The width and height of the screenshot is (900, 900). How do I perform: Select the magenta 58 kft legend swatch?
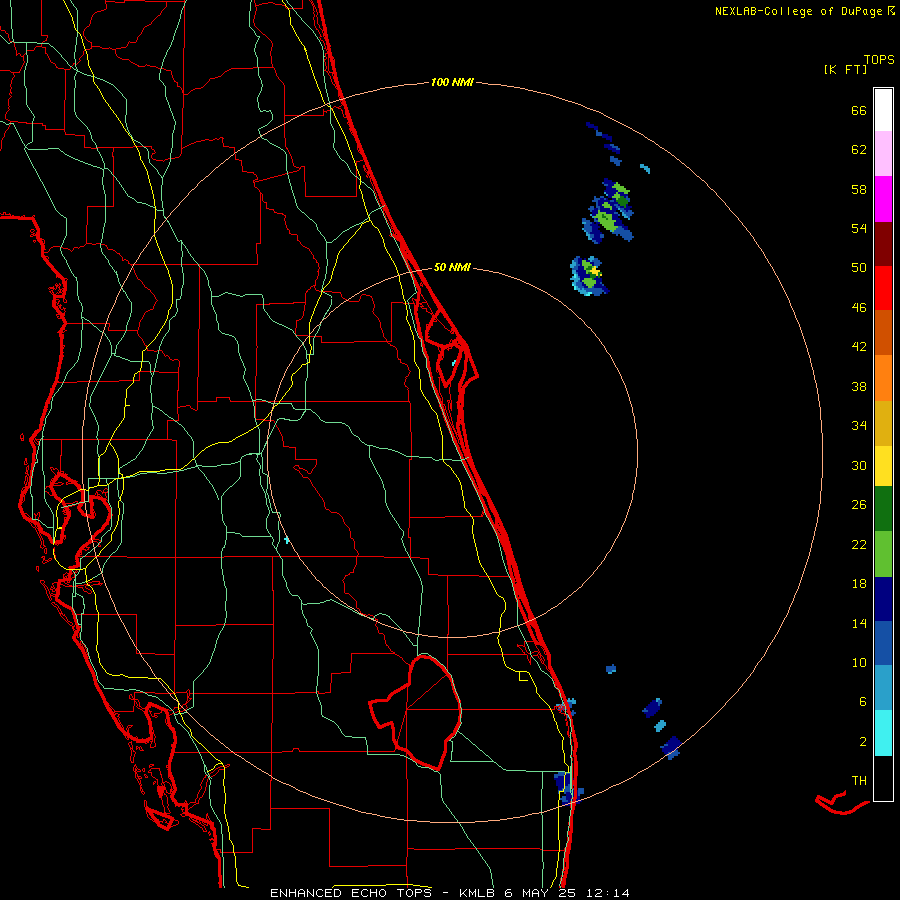(883, 199)
